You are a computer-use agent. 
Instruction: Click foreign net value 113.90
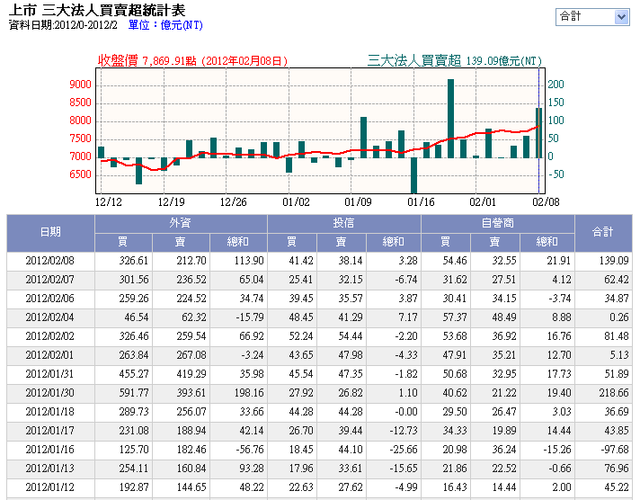click(x=249, y=261)
